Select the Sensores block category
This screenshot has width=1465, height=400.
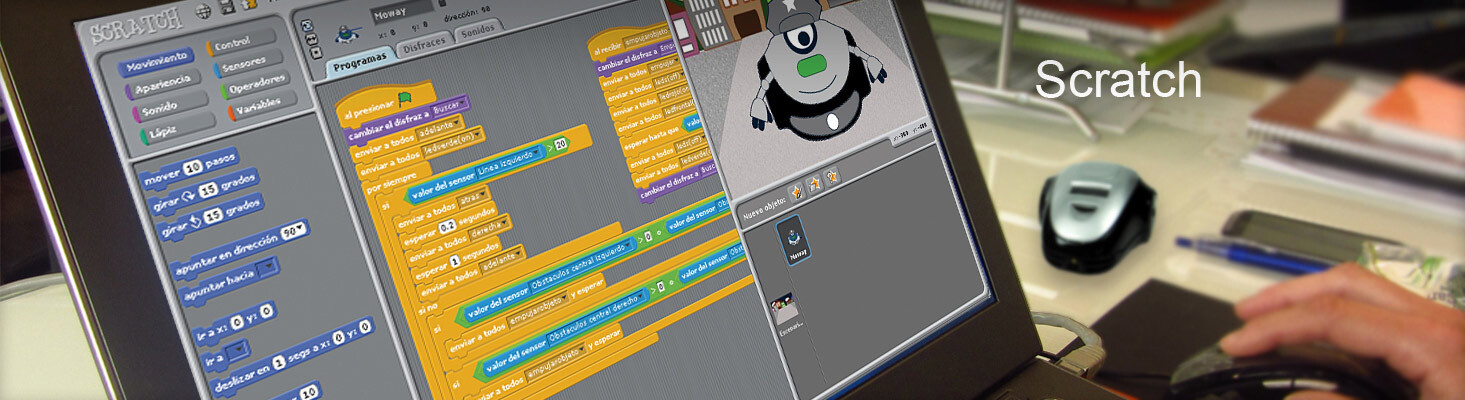pyautogui.click(x=247, y=65)
